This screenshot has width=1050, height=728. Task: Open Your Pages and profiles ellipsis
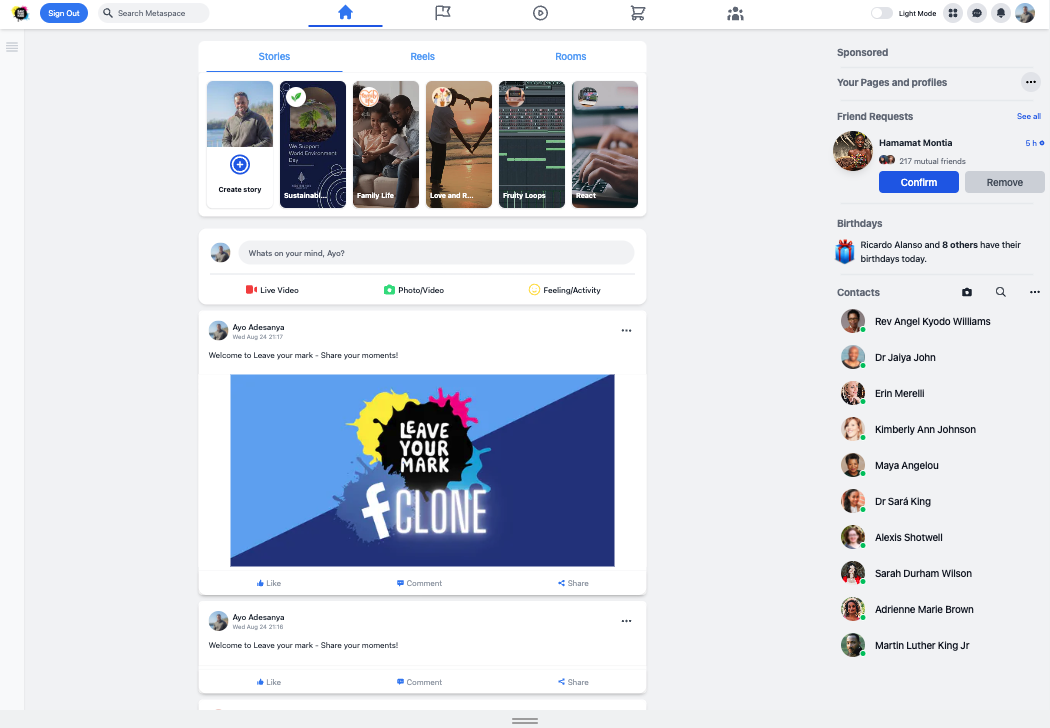[x=1031, y=82]
